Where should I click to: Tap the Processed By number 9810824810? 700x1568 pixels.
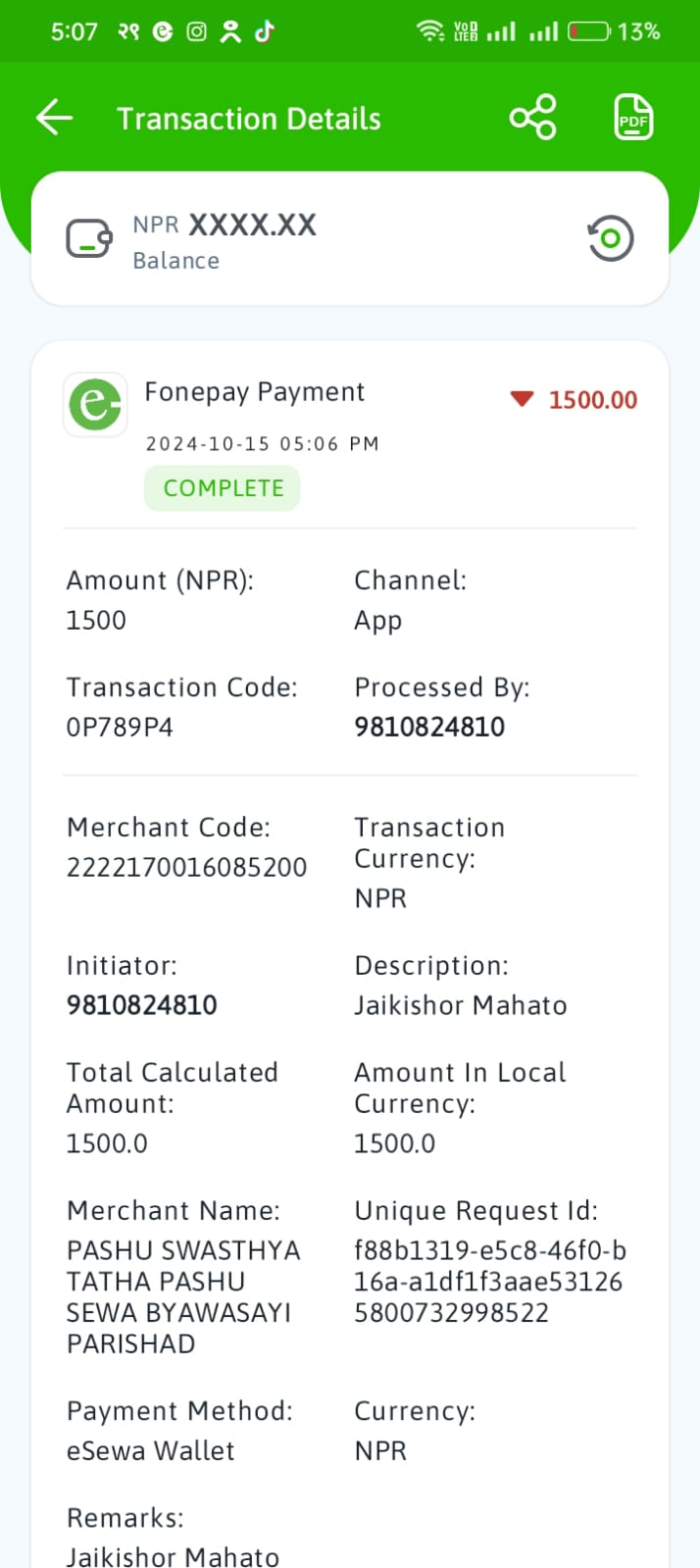pos(429,728)
